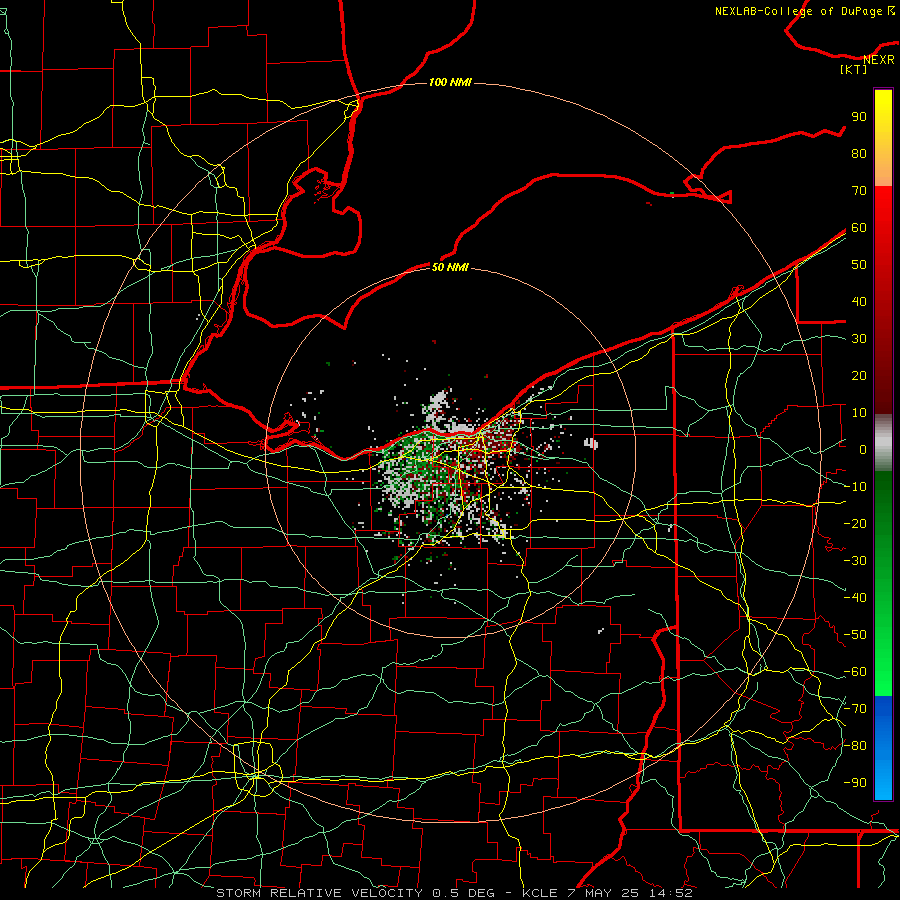900x900 pixels.
Task: Click the 40 velocity scale label
Action: pyautogui.click(x=859, y=301)
